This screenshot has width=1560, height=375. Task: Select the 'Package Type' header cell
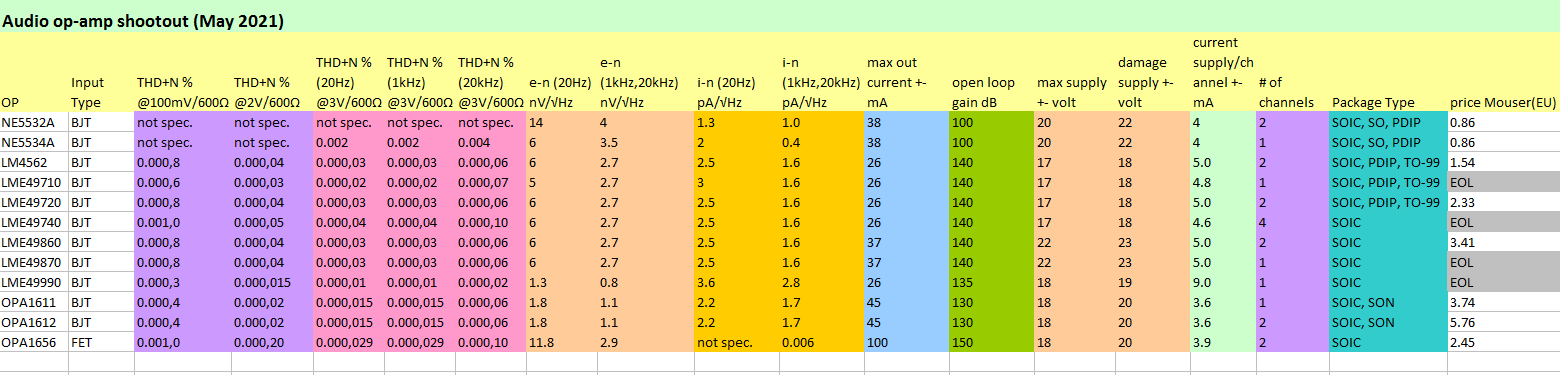(1388, 71)
